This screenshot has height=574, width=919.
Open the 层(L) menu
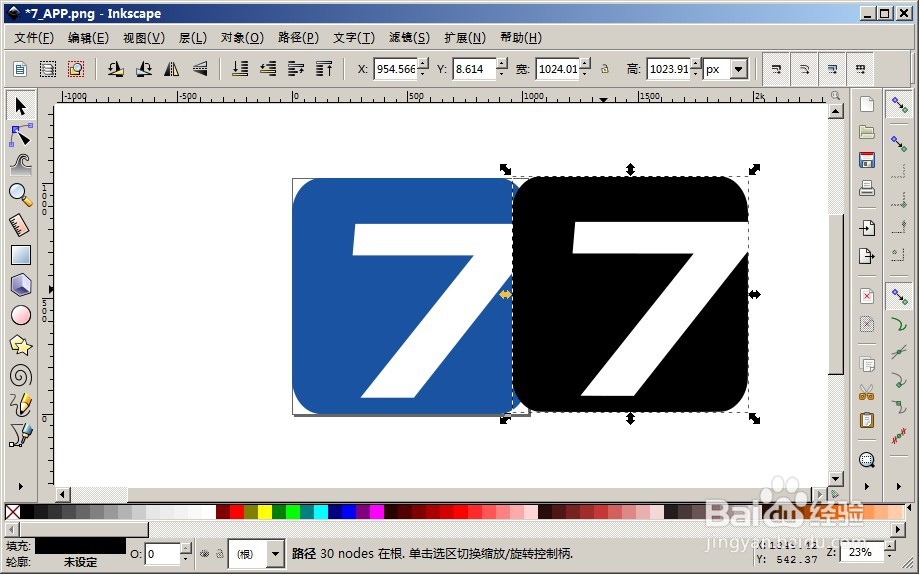192,38
